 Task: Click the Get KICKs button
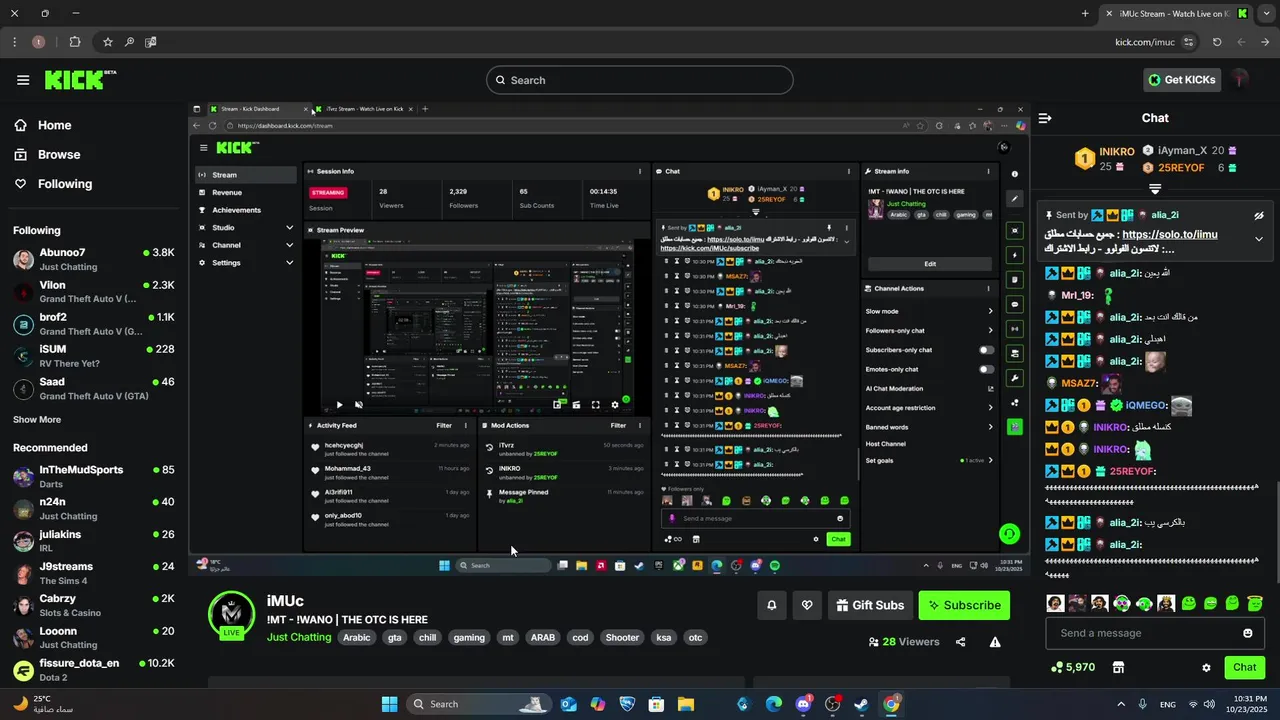point(1182,80)
